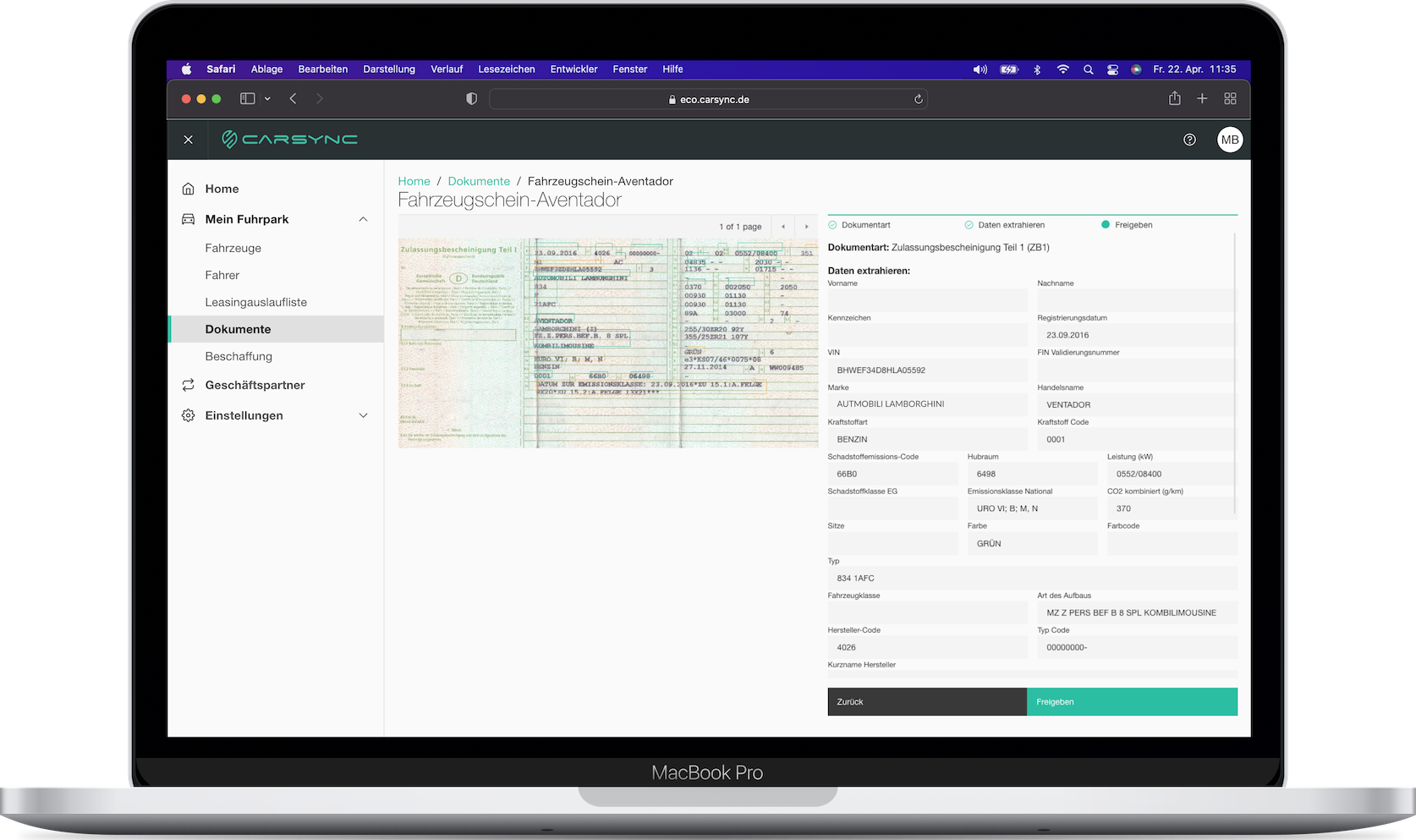Edit the Marke field AUTMOBILI LAMBORGHINI
This screenshot has height=840, width=1416.
pyautogui.click(x=927, y=404)
